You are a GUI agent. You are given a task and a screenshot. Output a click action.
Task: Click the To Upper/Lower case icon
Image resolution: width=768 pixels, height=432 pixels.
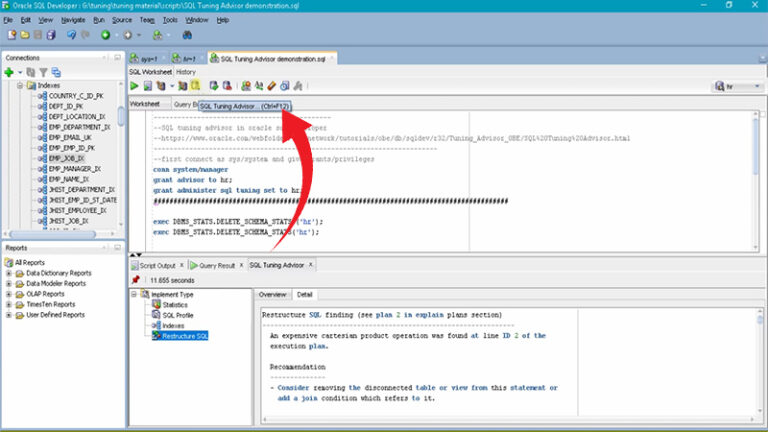(x=259, y=86)
